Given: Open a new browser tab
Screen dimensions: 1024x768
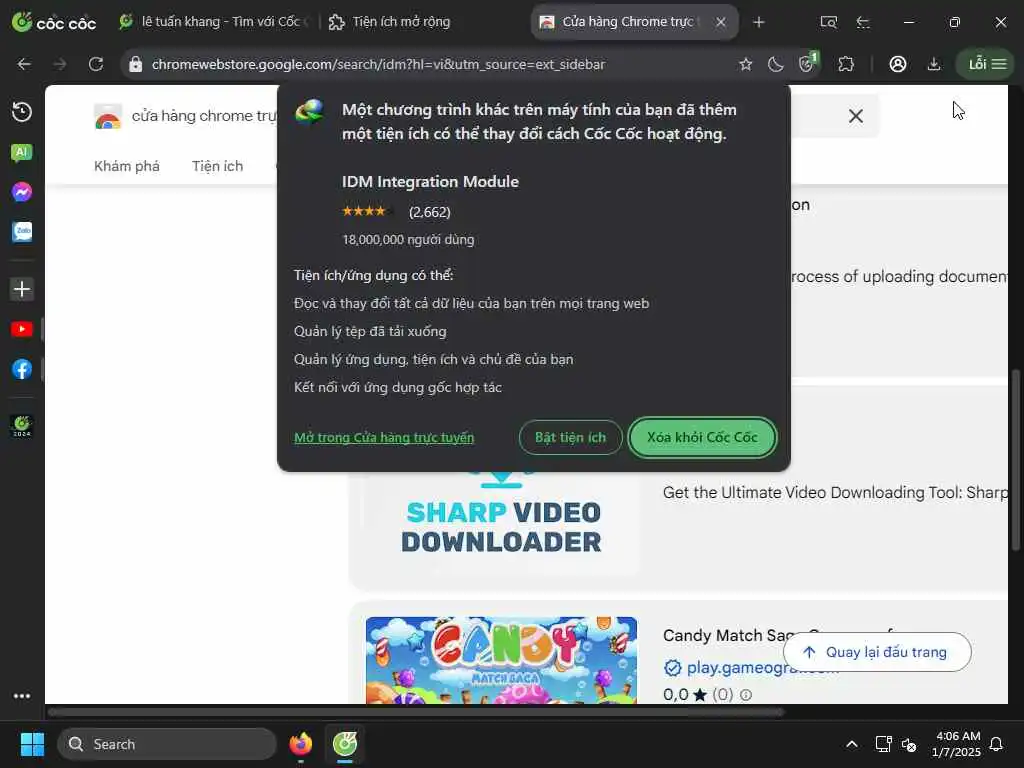Looking at the screenshot, I should tap(758, 22).
